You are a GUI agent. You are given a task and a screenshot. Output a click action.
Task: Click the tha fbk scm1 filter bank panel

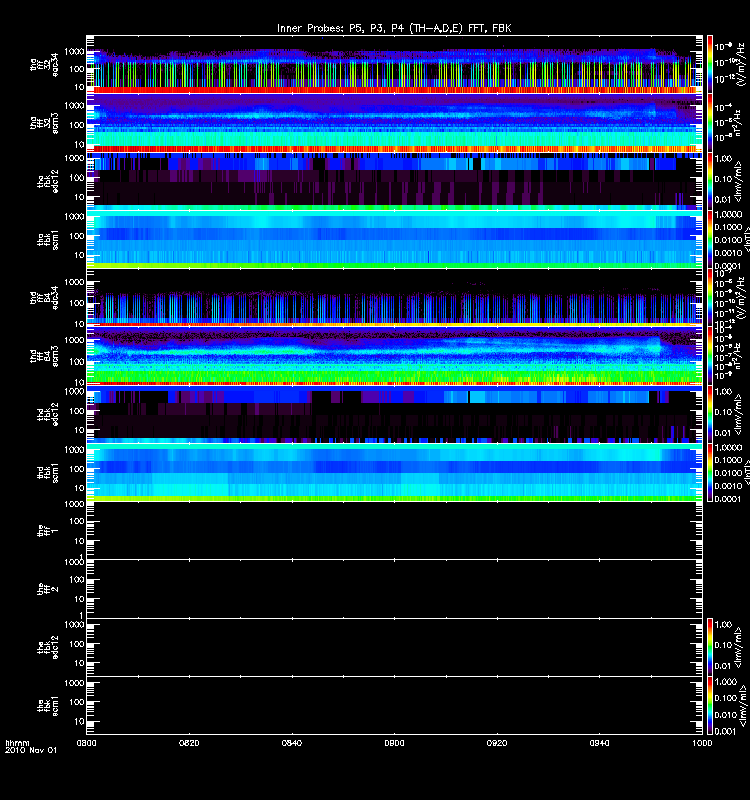394,239
